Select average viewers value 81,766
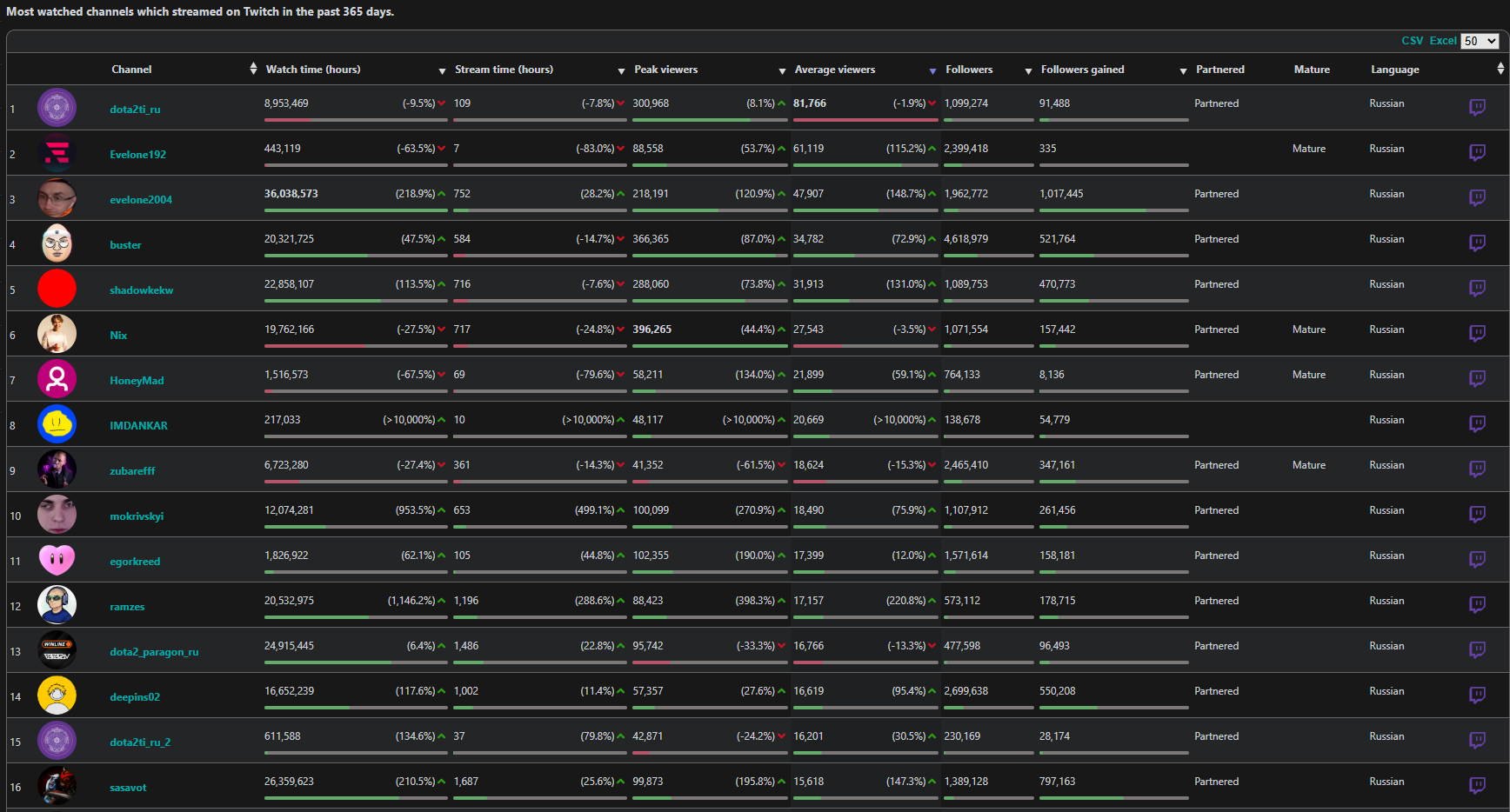 click(x=810, y=103)
